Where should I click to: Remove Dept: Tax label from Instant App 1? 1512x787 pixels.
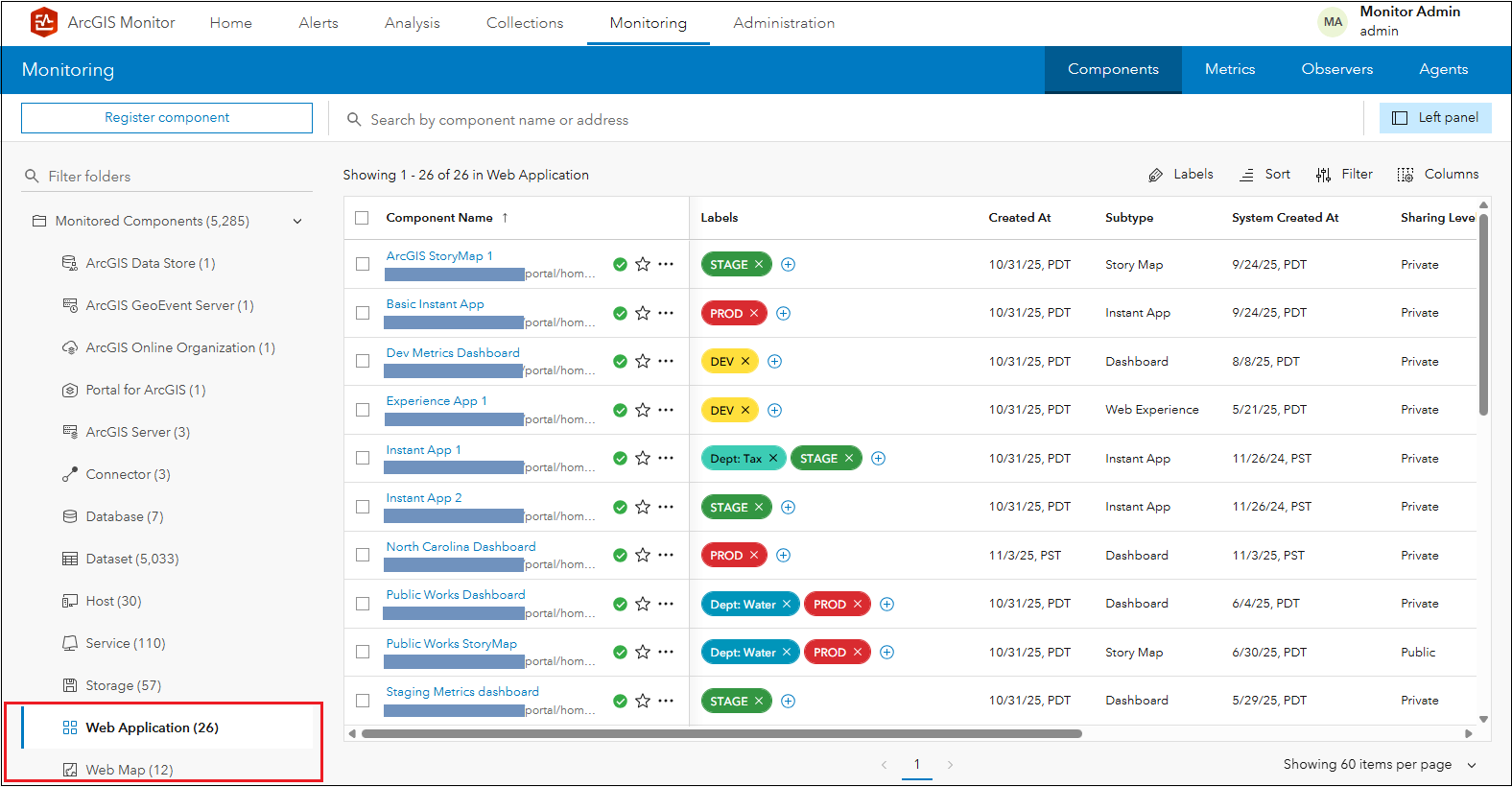pyautogui.click(x=773, y=459)
